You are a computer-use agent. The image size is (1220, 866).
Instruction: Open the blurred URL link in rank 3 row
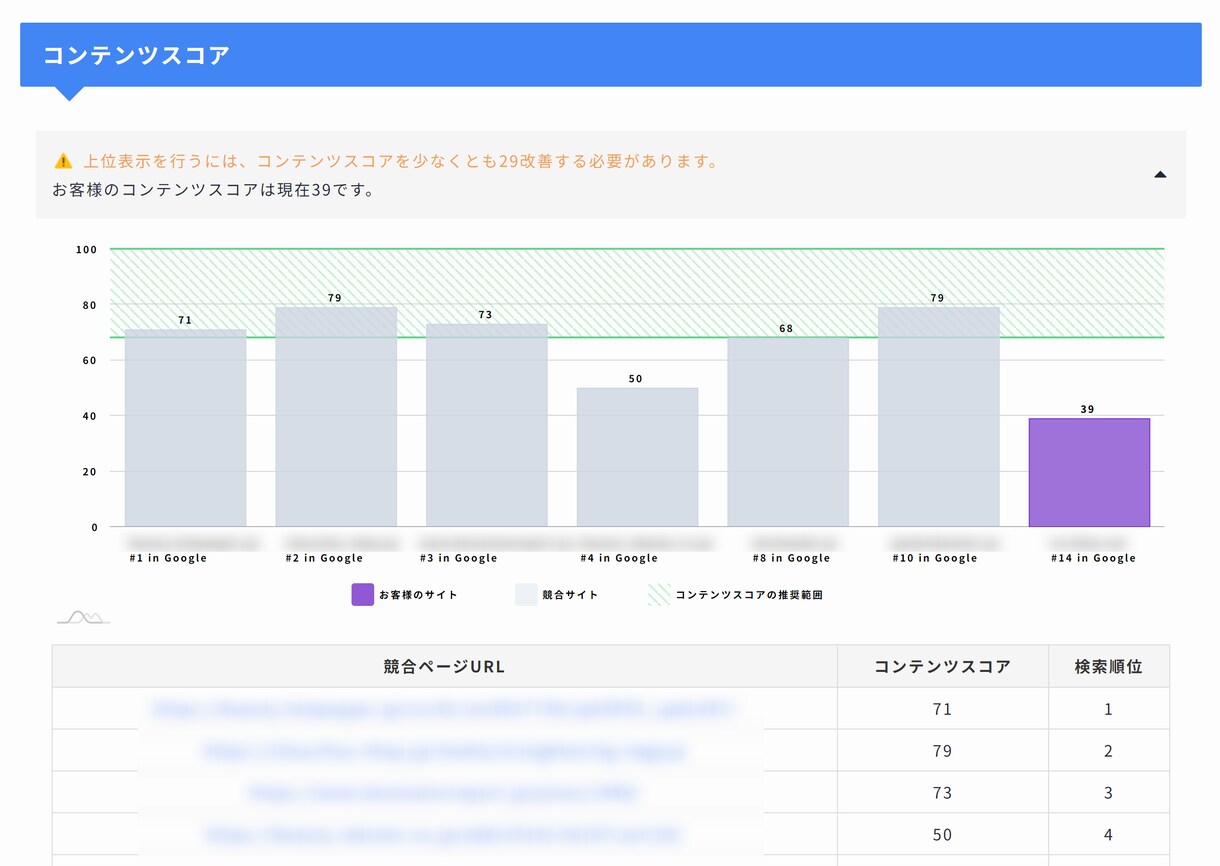[x=444, y=793]
